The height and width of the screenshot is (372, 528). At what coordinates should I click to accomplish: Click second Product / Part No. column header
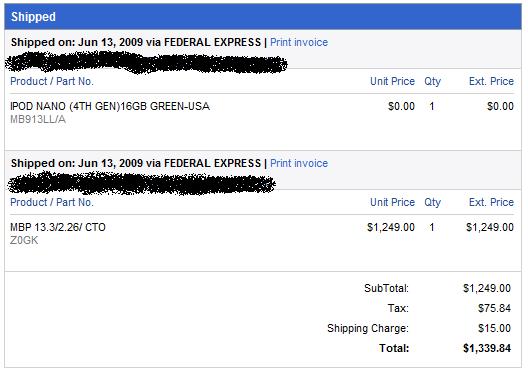tap(52, 202)
